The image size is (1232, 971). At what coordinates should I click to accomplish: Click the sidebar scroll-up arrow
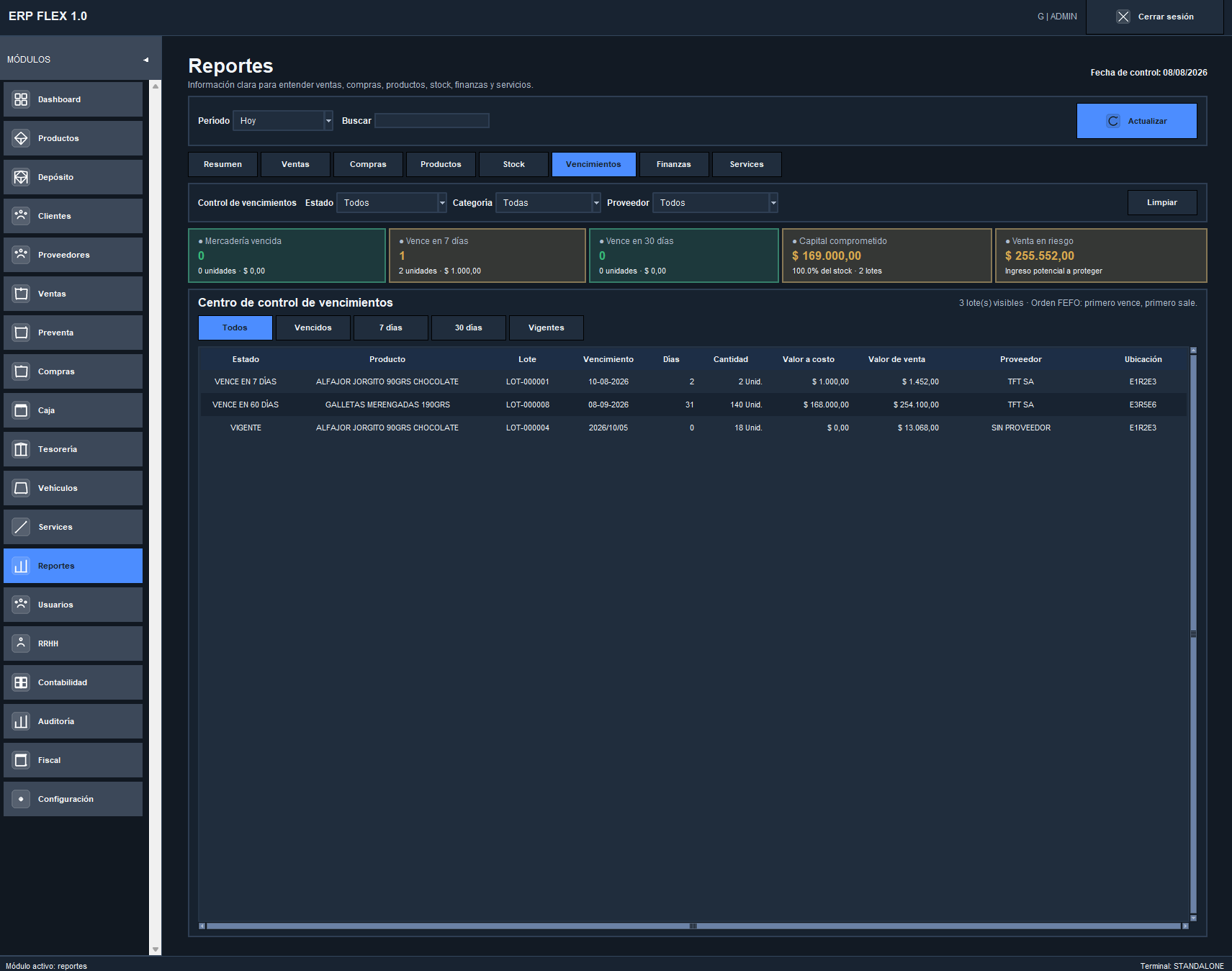[155, 86]
